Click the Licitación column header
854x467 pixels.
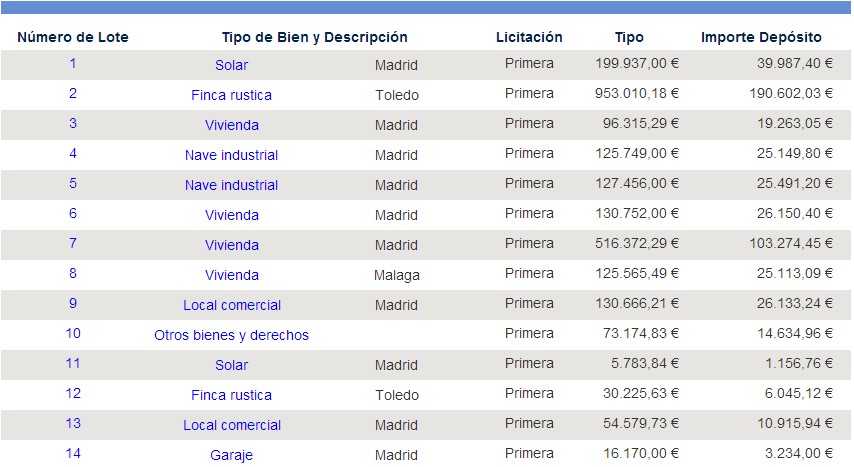click(529, 37)
